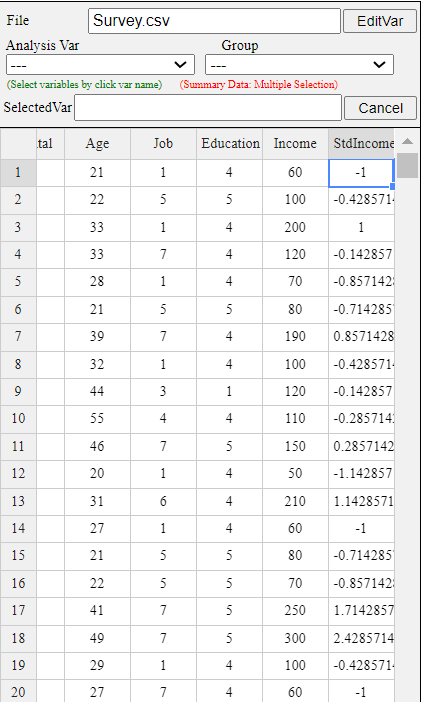Select the Age column header
Viewport: 421px width, 702px height.
pyautogui.click(x=97, y=144)
